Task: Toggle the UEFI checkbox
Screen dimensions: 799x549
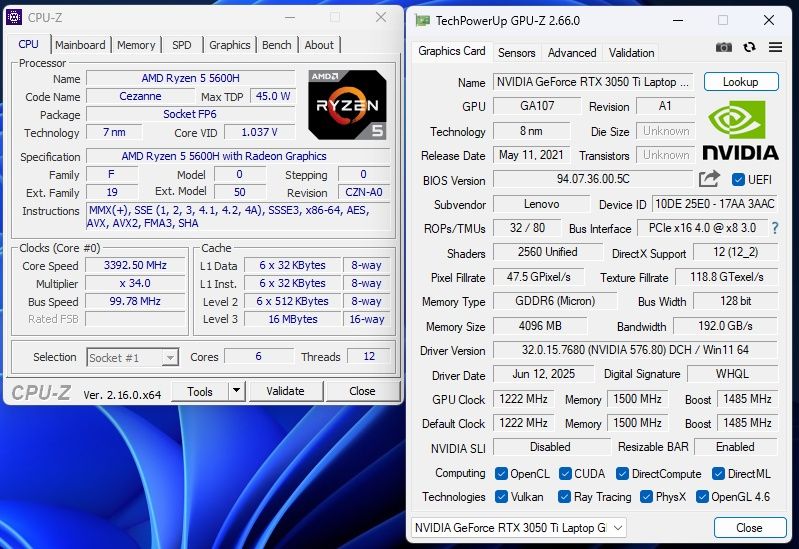Action: click(738, 179)
